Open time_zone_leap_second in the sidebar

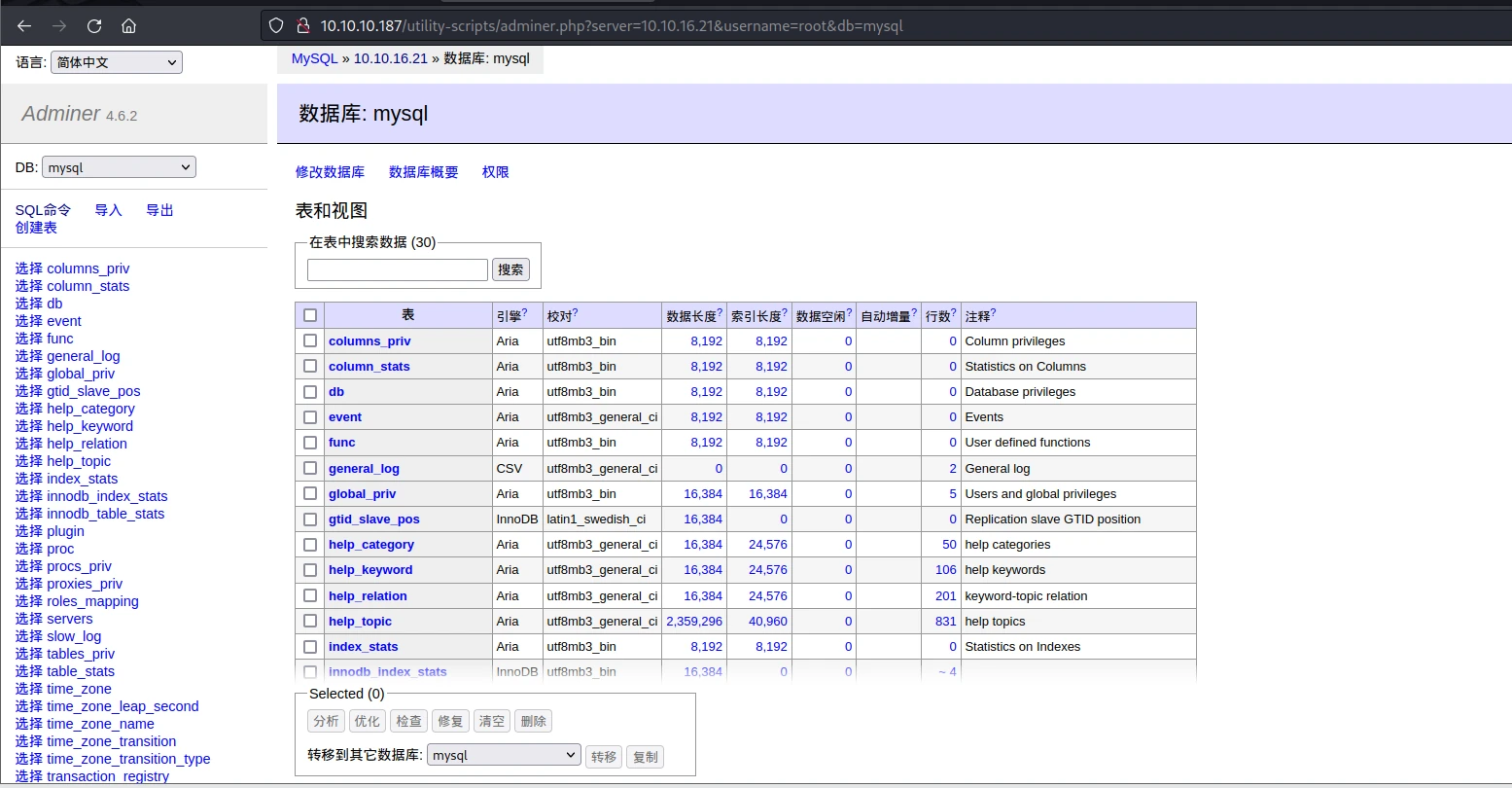point(123,706)
